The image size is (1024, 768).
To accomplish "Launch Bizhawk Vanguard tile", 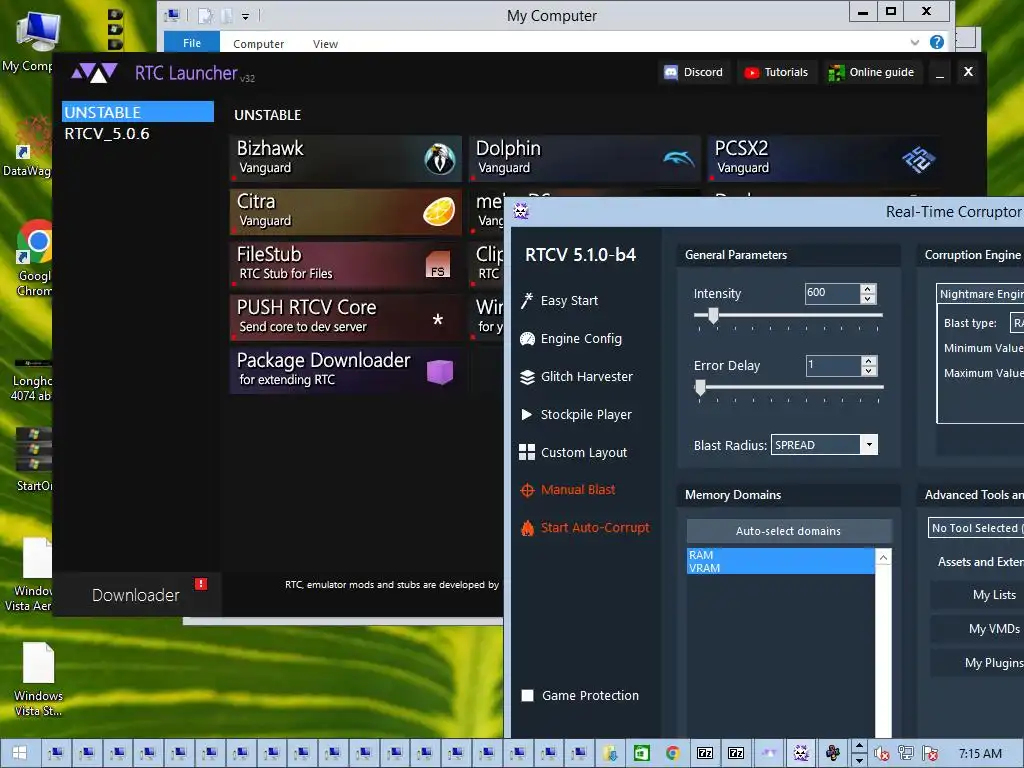I will [345, 159].
